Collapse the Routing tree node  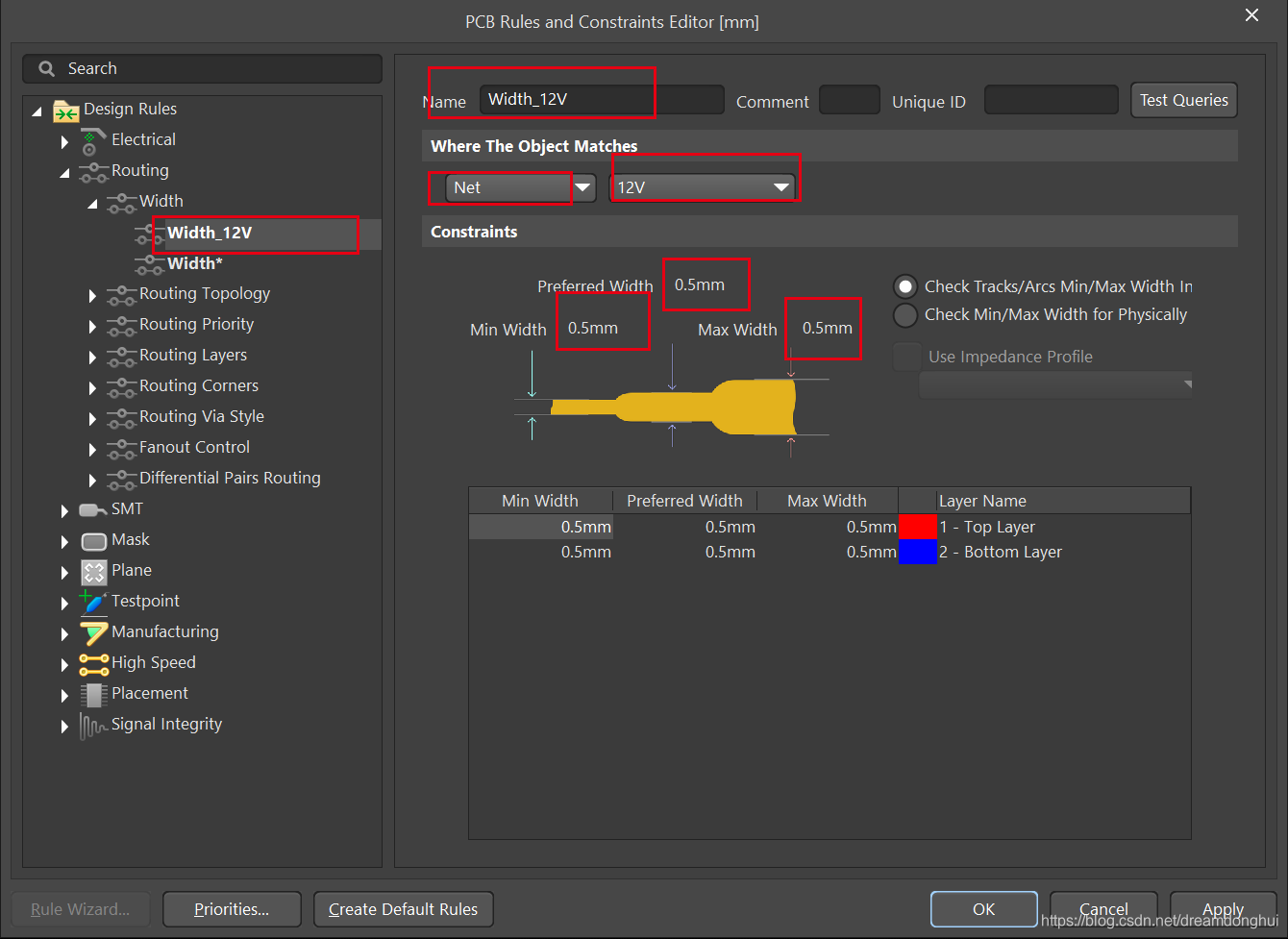tap(64, 174)
